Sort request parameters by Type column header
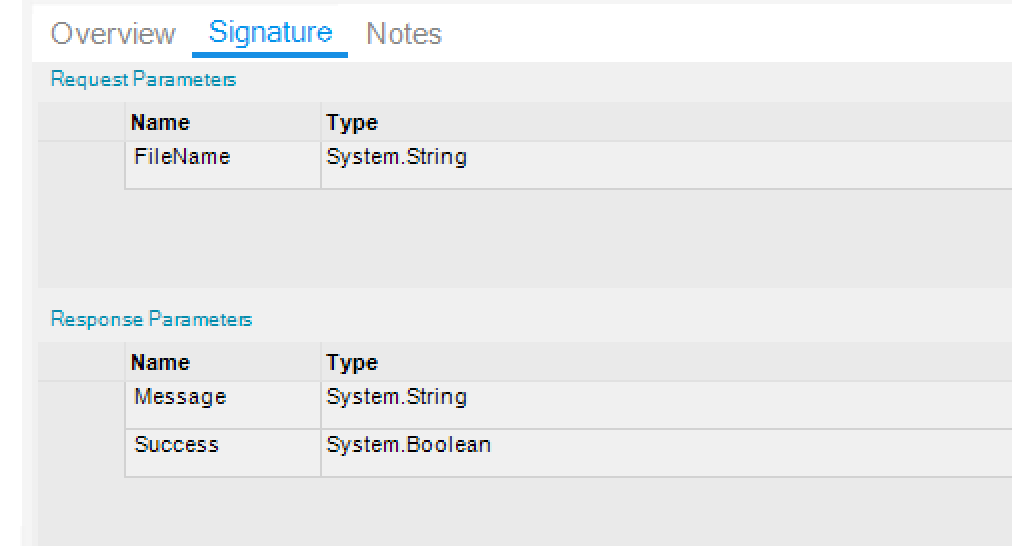The height and width of the screenshot is (546, 1012). pos(352,123)
